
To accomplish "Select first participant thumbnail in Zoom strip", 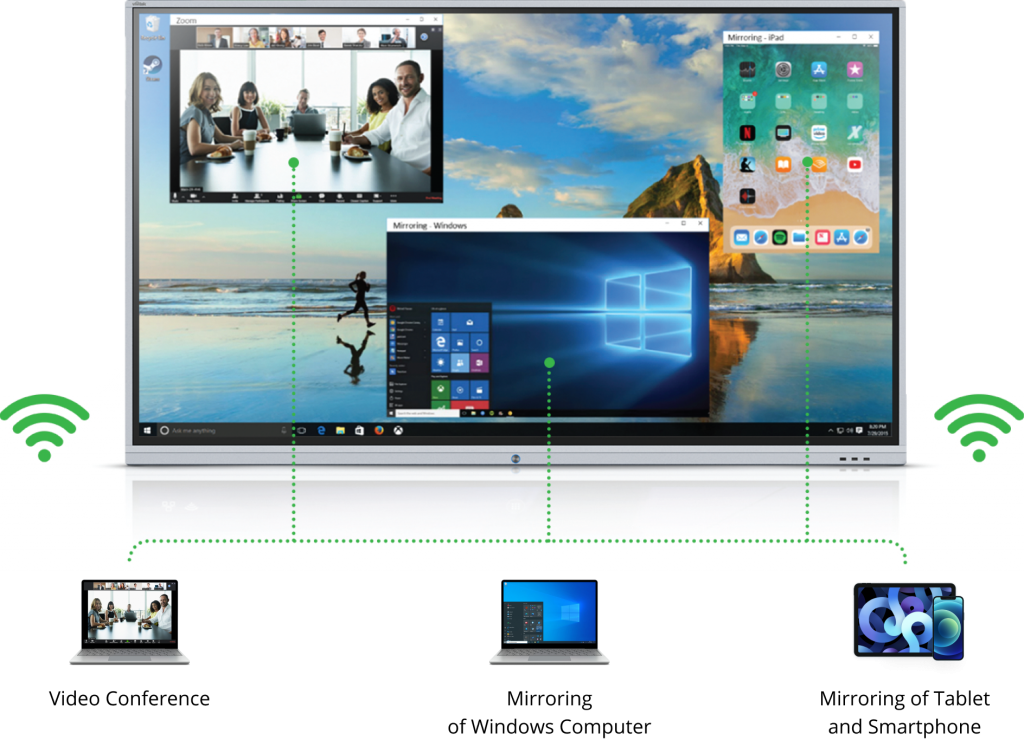I will coord(211,37).
